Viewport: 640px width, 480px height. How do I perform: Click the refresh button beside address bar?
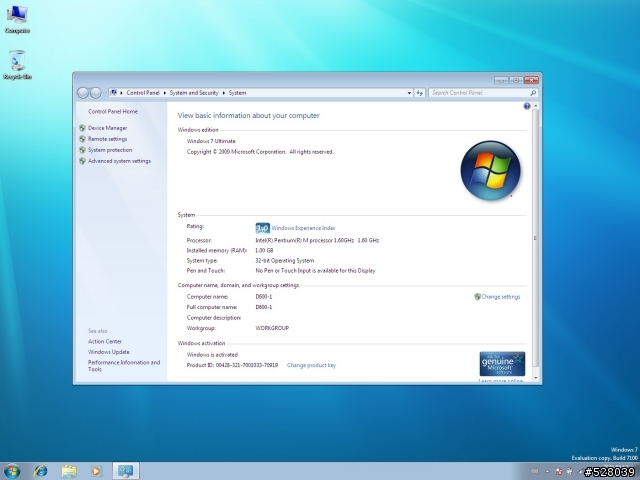coord(420,93)
